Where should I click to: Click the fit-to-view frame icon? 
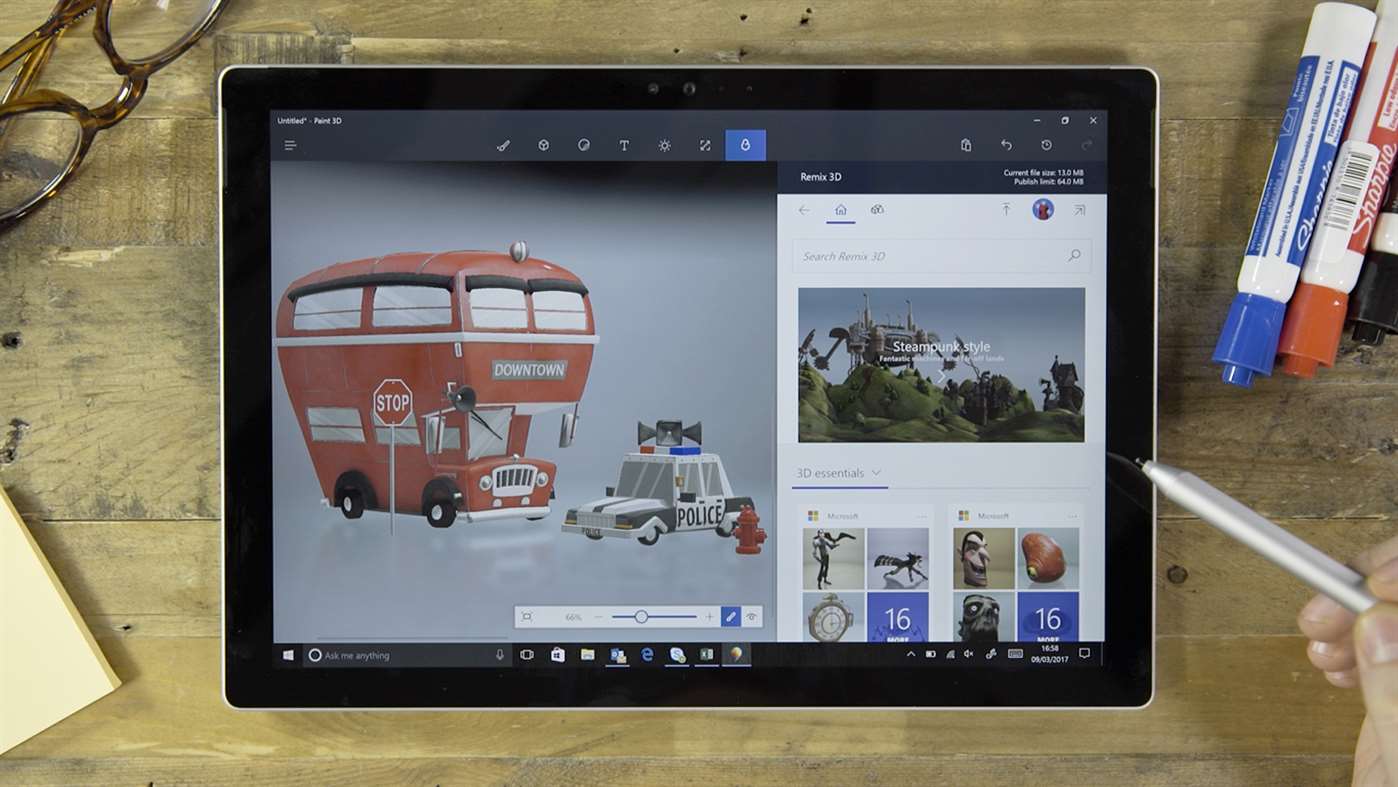click(527, 617)
